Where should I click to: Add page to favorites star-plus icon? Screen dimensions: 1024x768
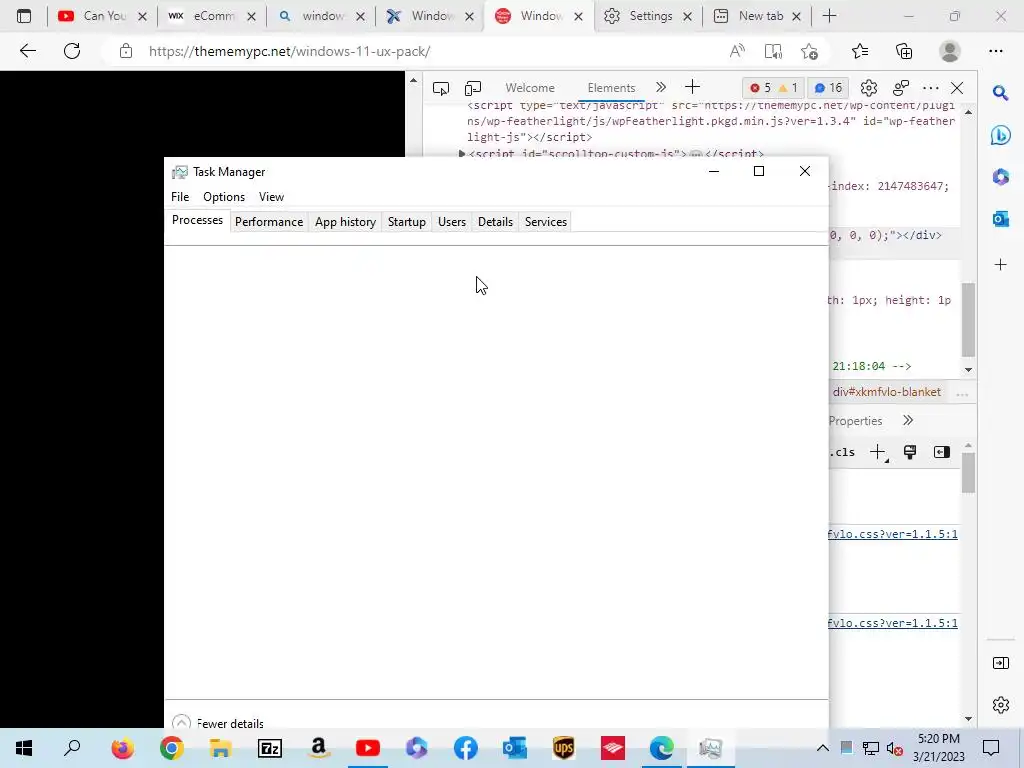click(810, 51)
